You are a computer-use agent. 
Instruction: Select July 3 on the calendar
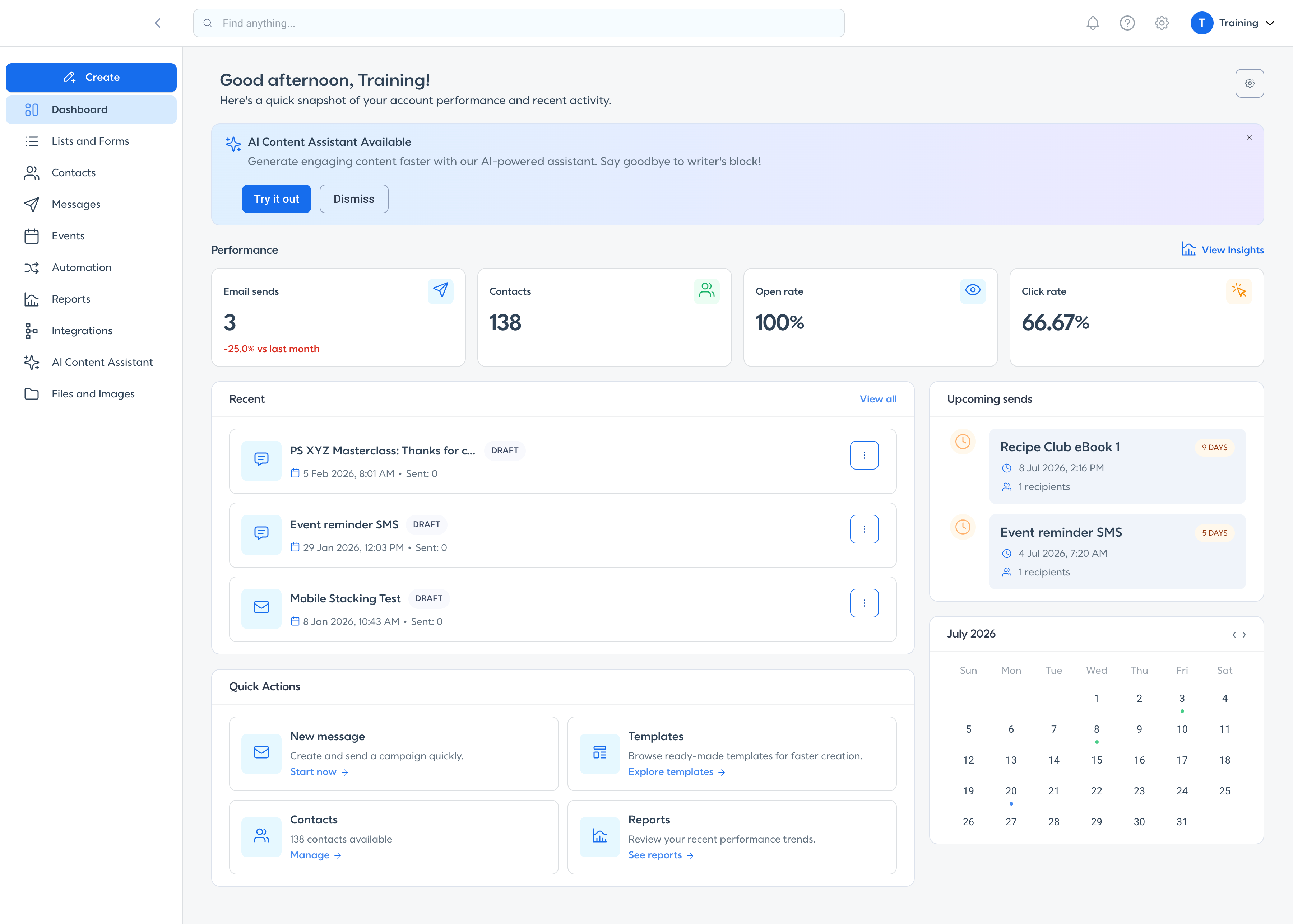coord(1181,699)
